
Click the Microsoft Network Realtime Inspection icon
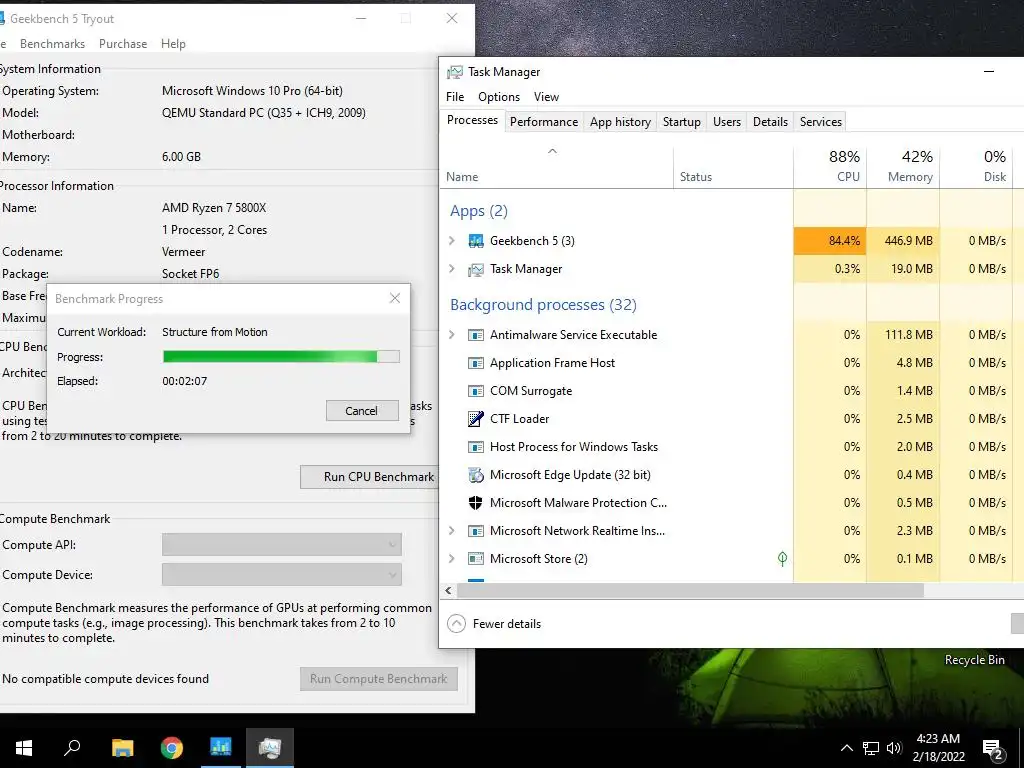(475, 531)
